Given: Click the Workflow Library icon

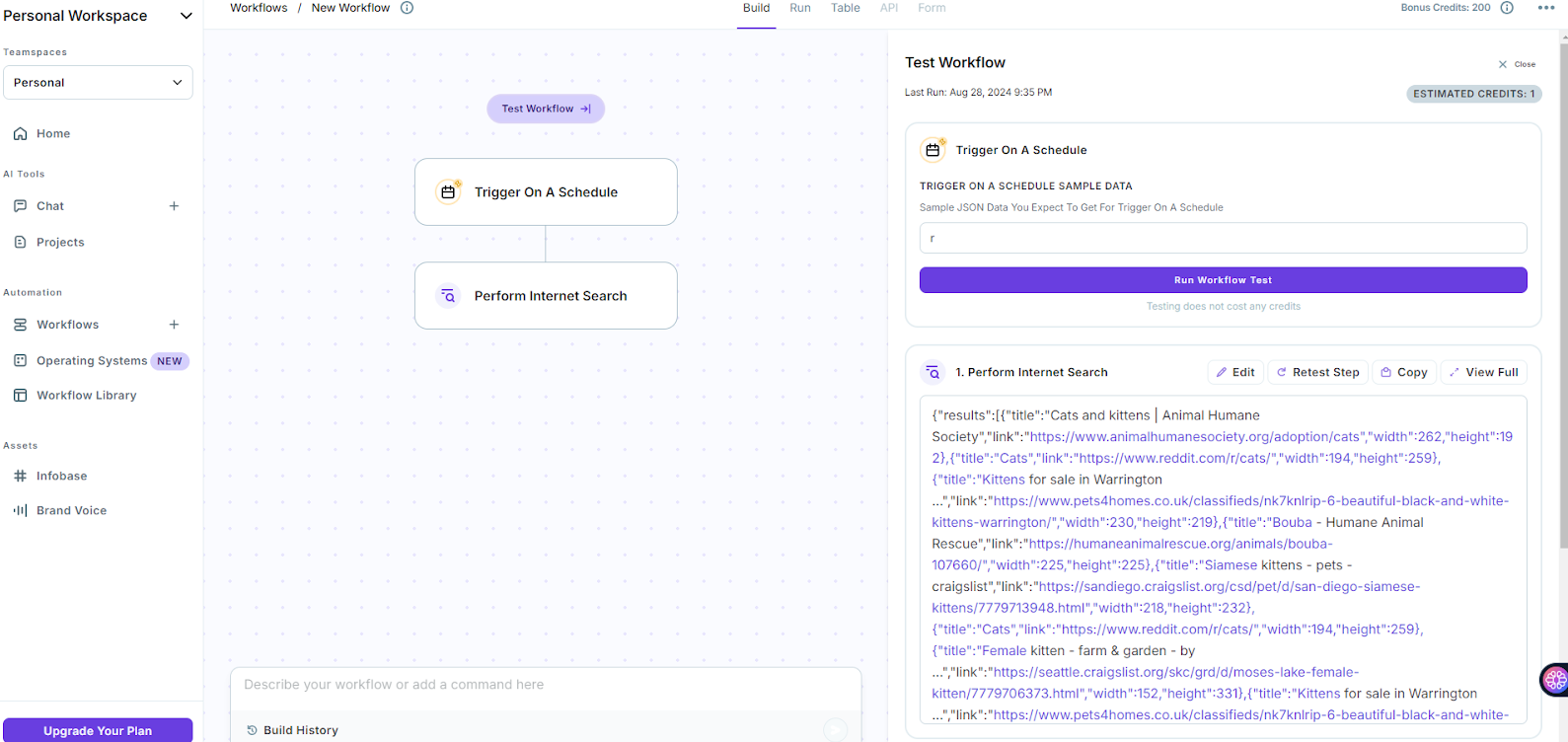Looking at the screenshot, I should (x=20, y=396).
